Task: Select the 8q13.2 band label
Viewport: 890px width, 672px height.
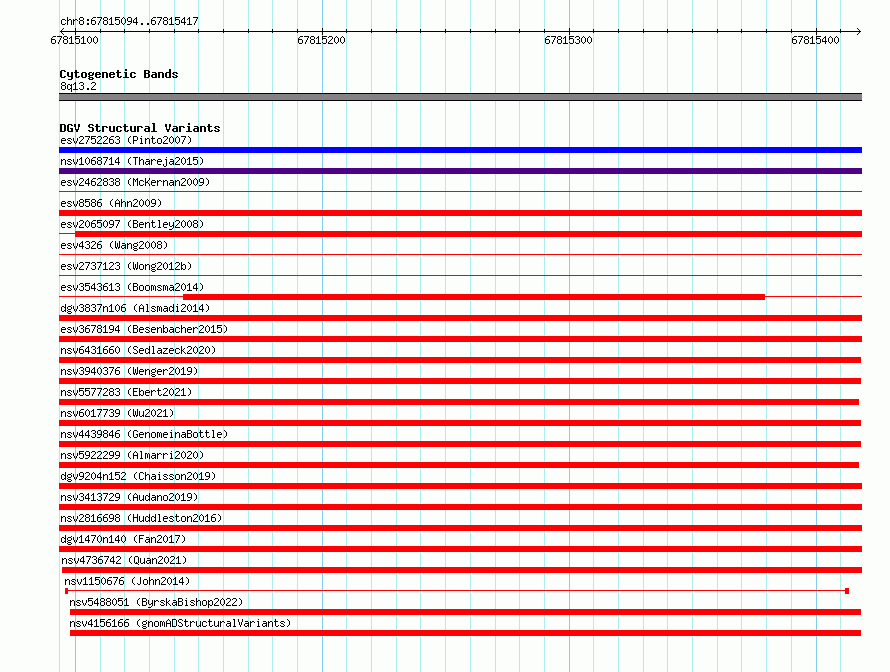Action: [x=78, y=86]
